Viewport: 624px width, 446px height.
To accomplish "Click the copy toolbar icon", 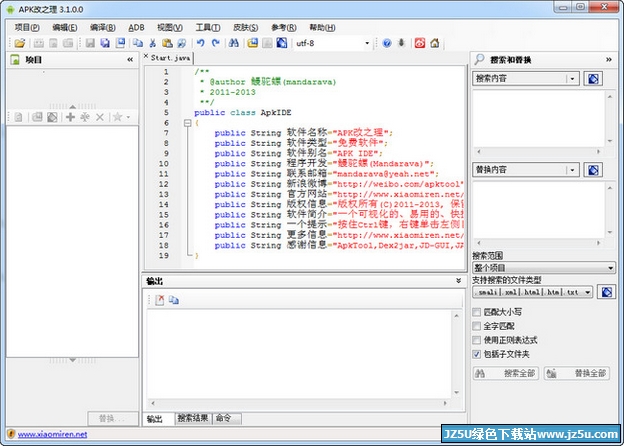I will point(138,43).
